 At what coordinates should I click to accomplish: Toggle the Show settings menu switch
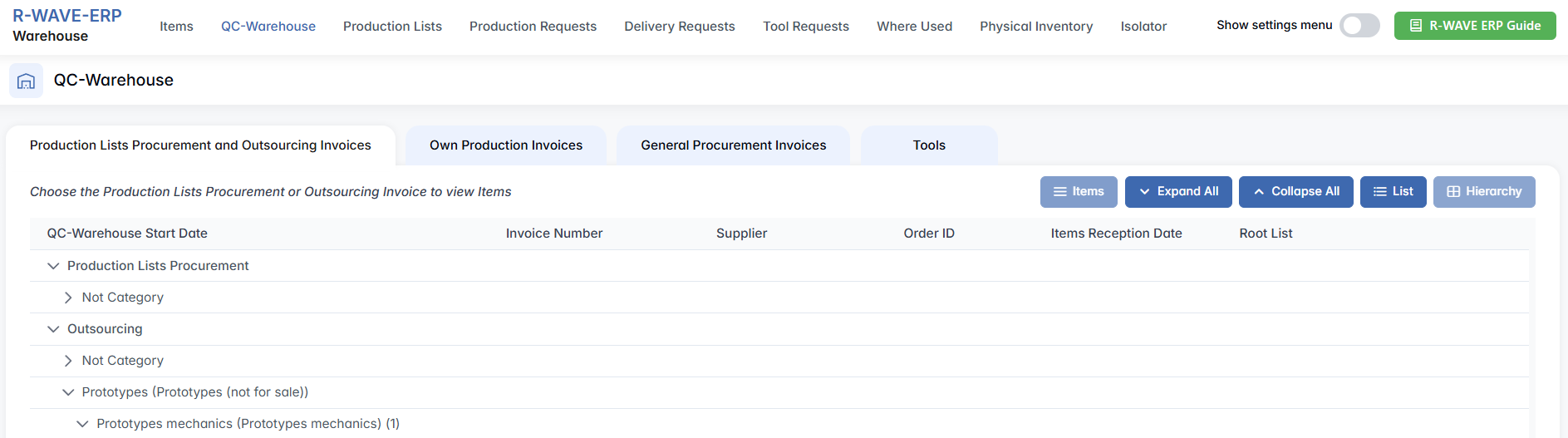1359,26
